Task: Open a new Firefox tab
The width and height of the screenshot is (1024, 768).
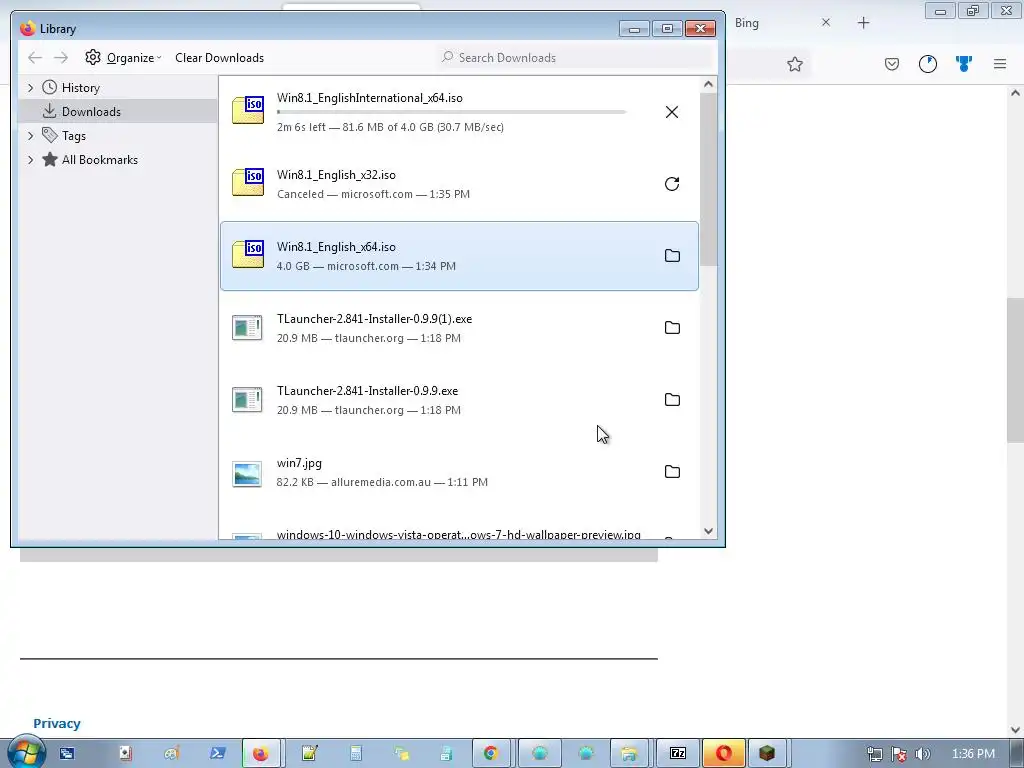Action: (863, 23)
